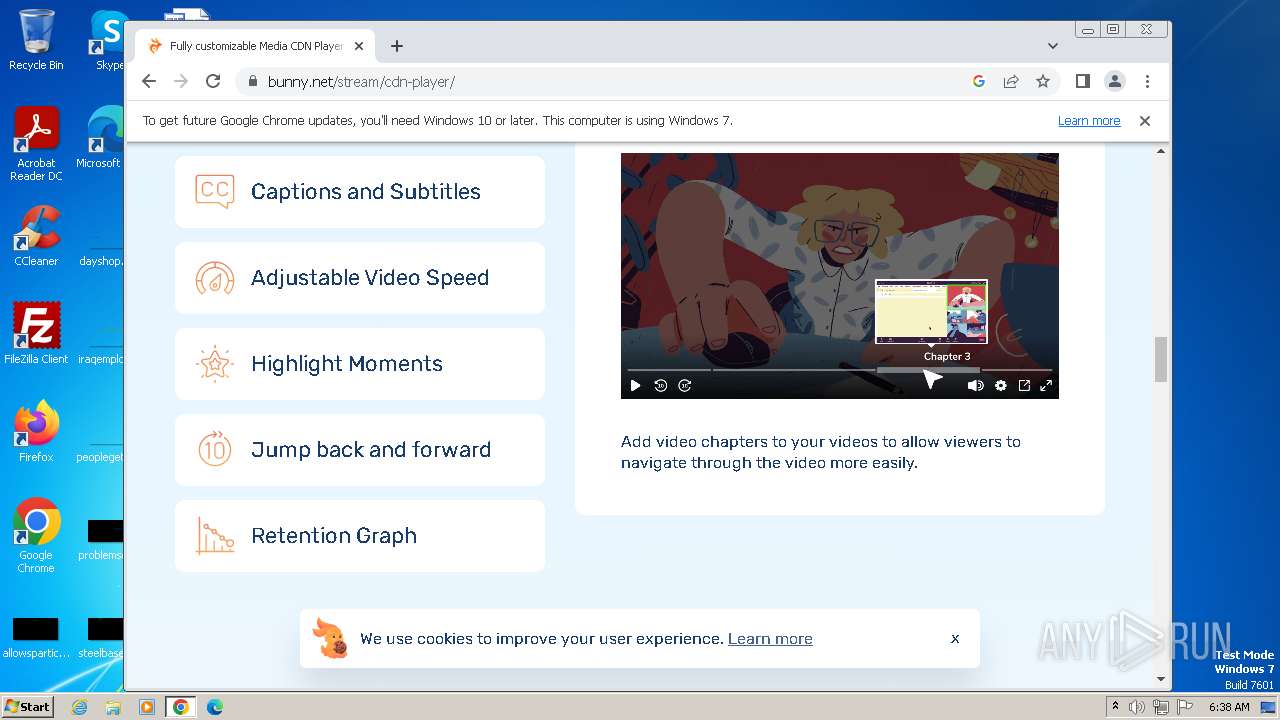Close the Chrome update infobar
The image size is (1280, 720).
[x=1145, y=121]
